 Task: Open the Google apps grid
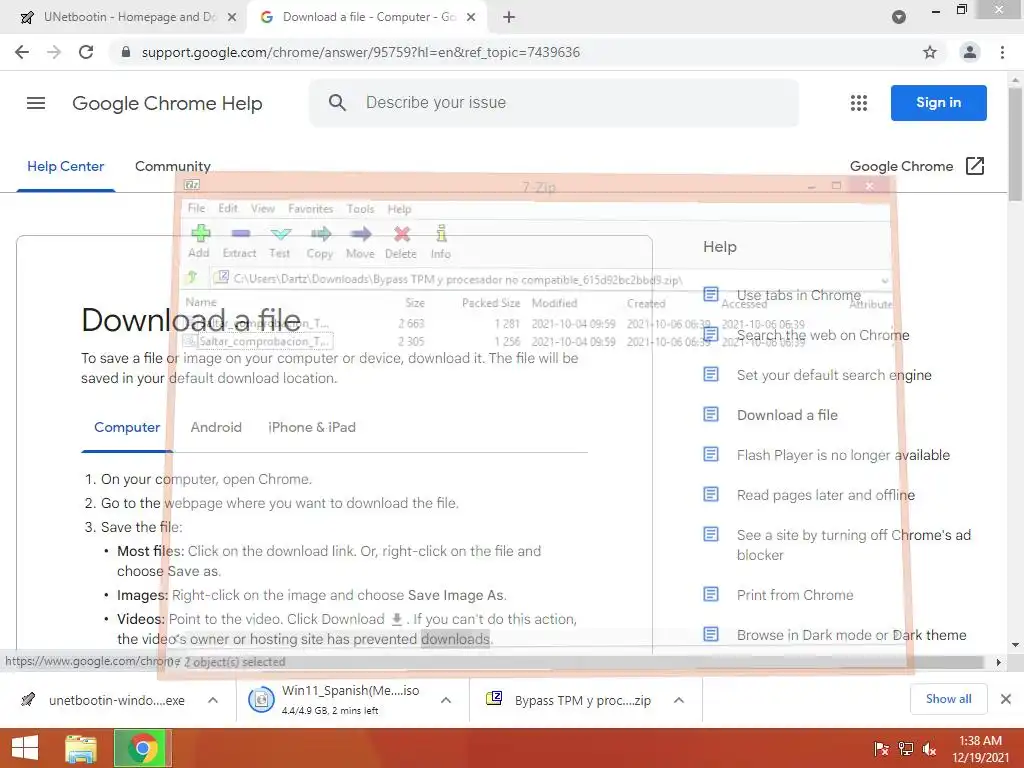pos(859,103)
